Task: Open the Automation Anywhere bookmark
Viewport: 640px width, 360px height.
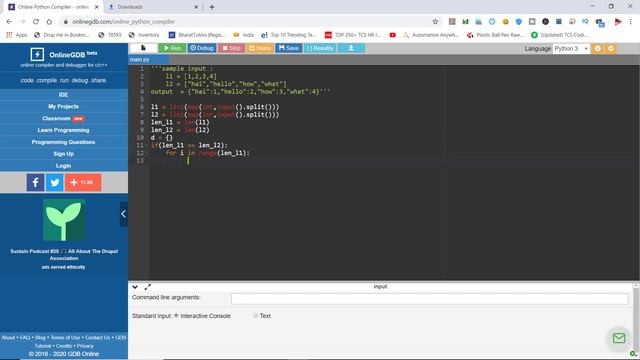Action: pyautogui.click(x=431, y=35)
